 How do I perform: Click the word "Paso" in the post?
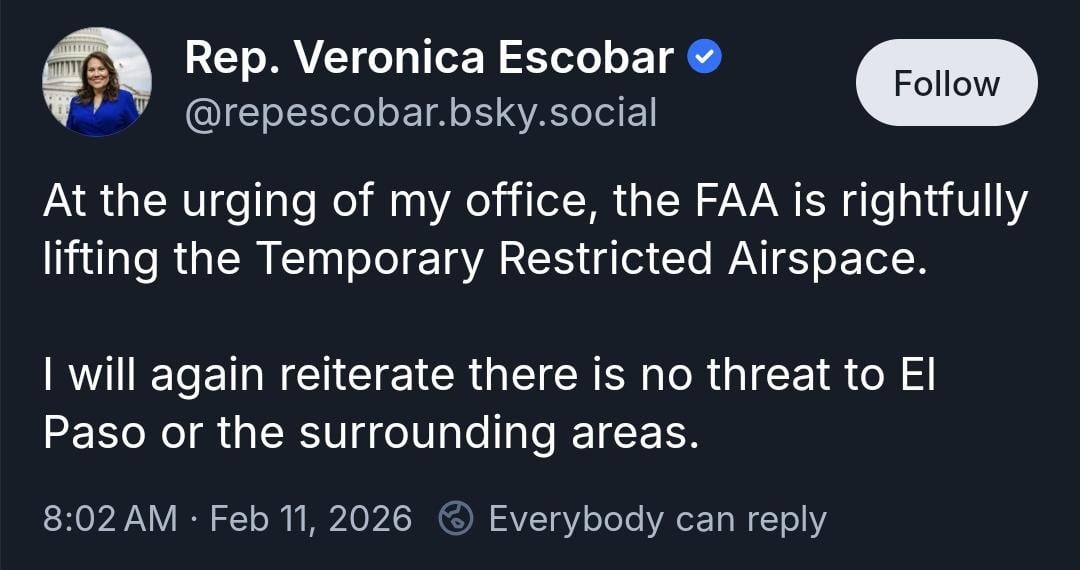95,431
